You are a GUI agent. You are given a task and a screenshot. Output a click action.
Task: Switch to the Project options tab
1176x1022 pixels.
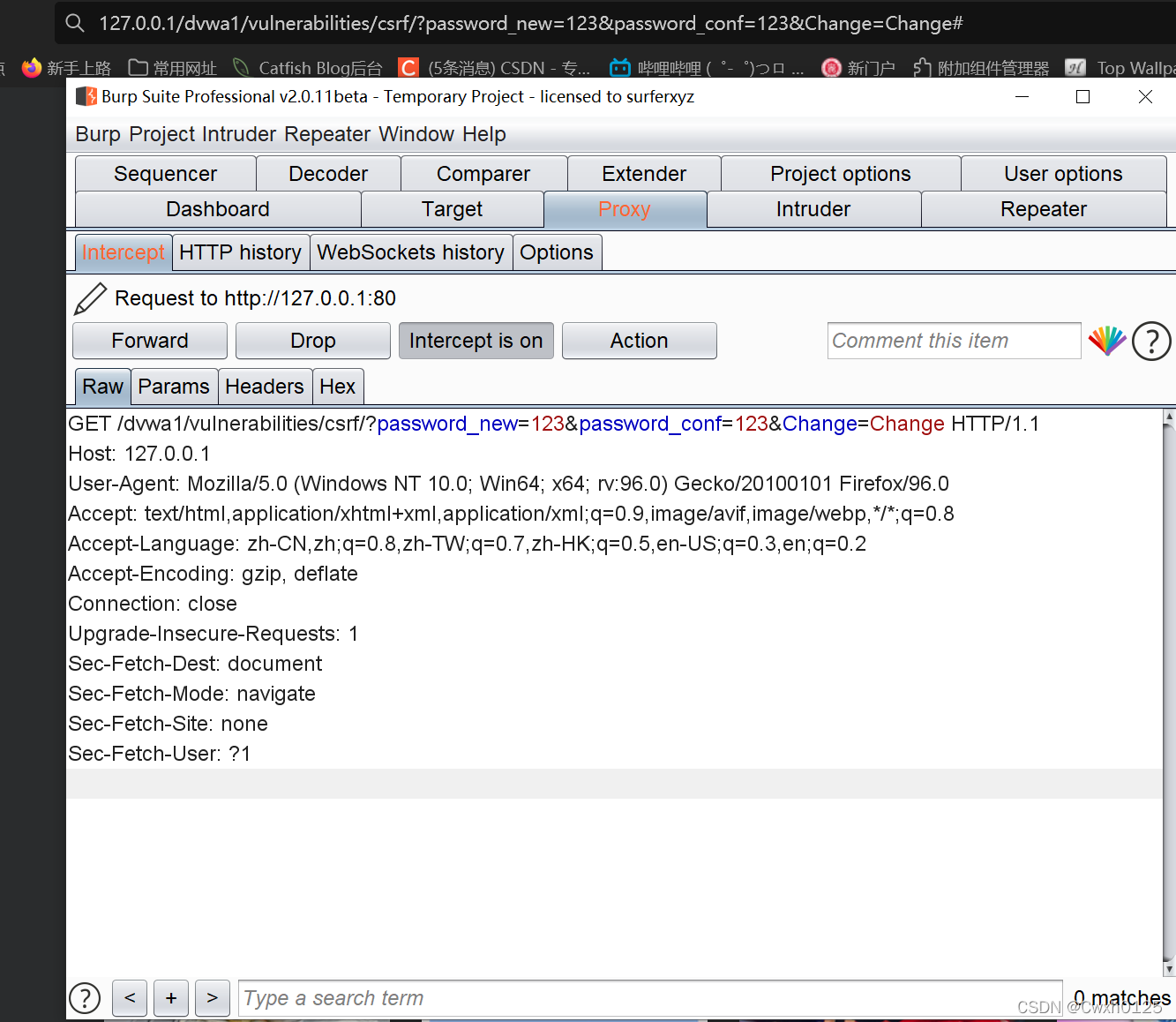[841, 174]
